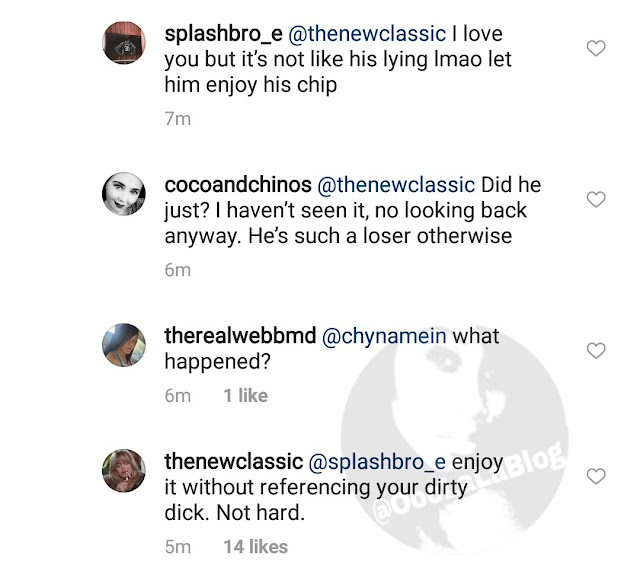View who gave the "1 like"
The height and width of the screenshot is (568, 640).
[x=245, y=395]
